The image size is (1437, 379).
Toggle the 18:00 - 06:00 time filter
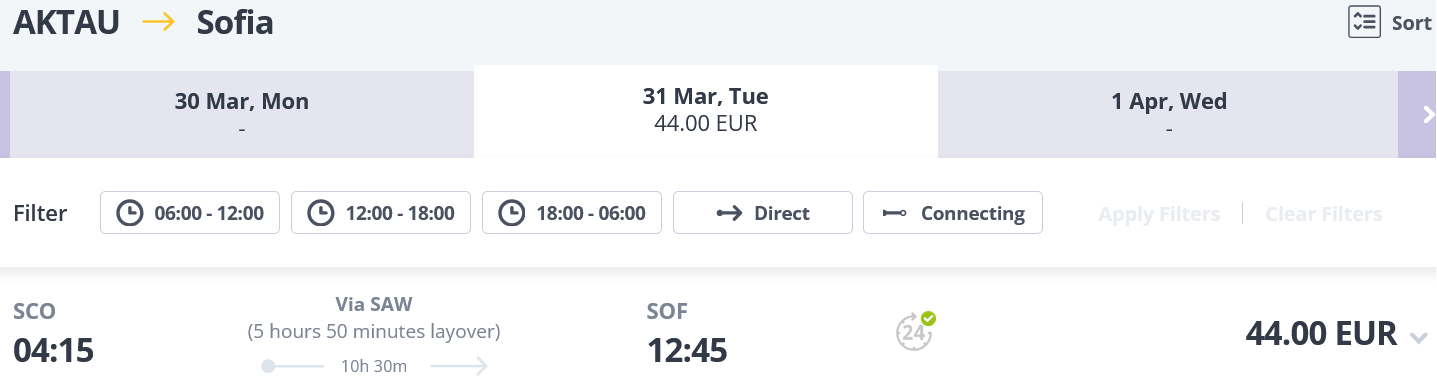click(x=572, y=213)
